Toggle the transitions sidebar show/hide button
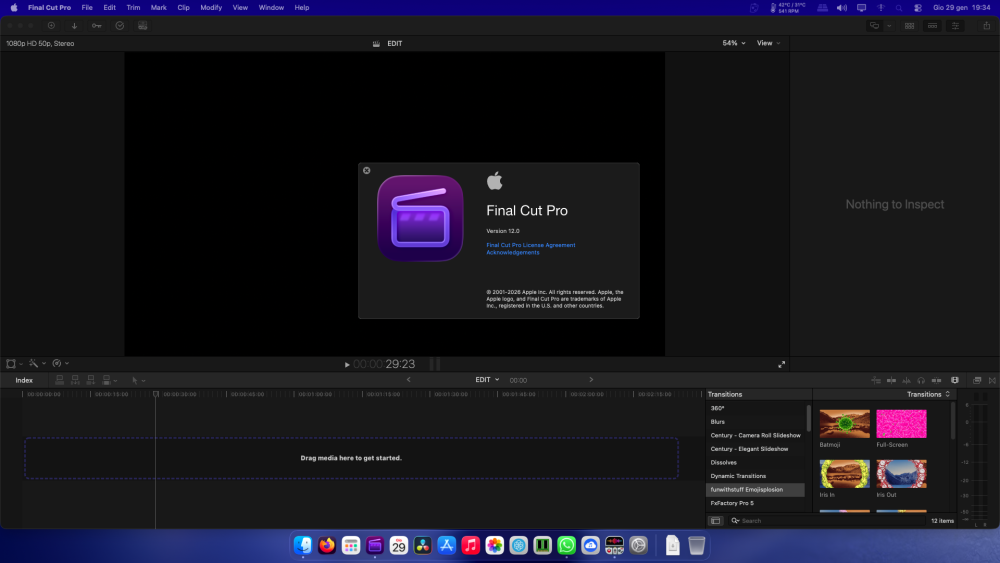 (x=716, y=521)
